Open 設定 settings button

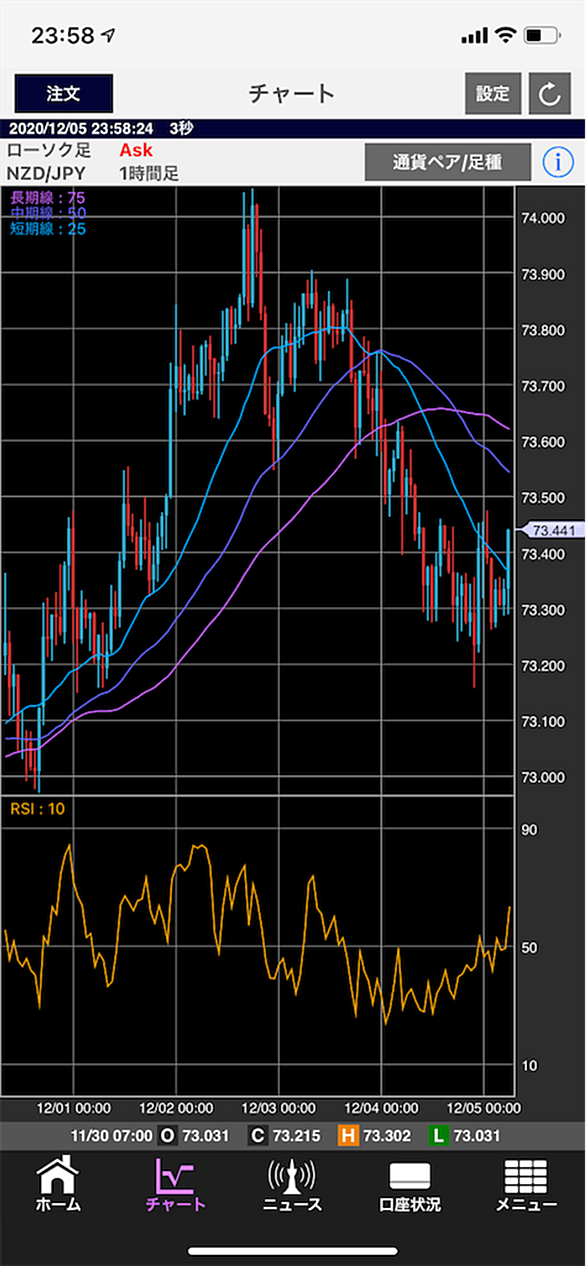[x=493, y=94]
